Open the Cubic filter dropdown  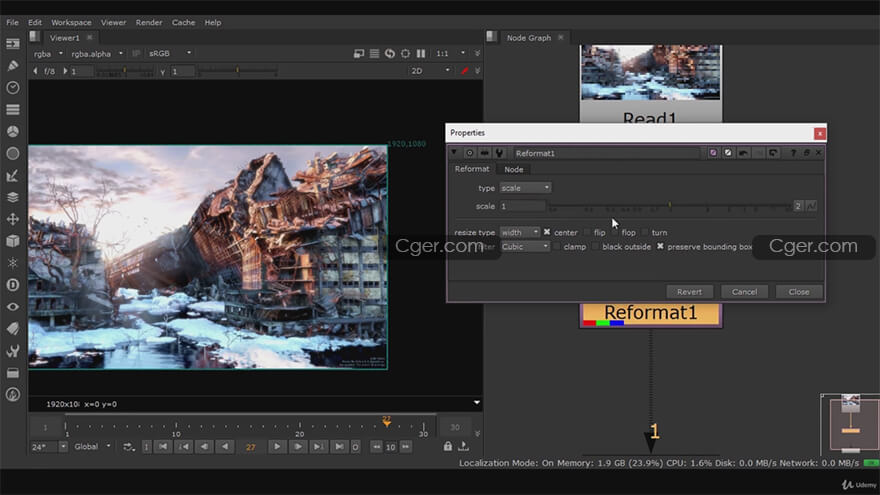(x=525, y=246)
